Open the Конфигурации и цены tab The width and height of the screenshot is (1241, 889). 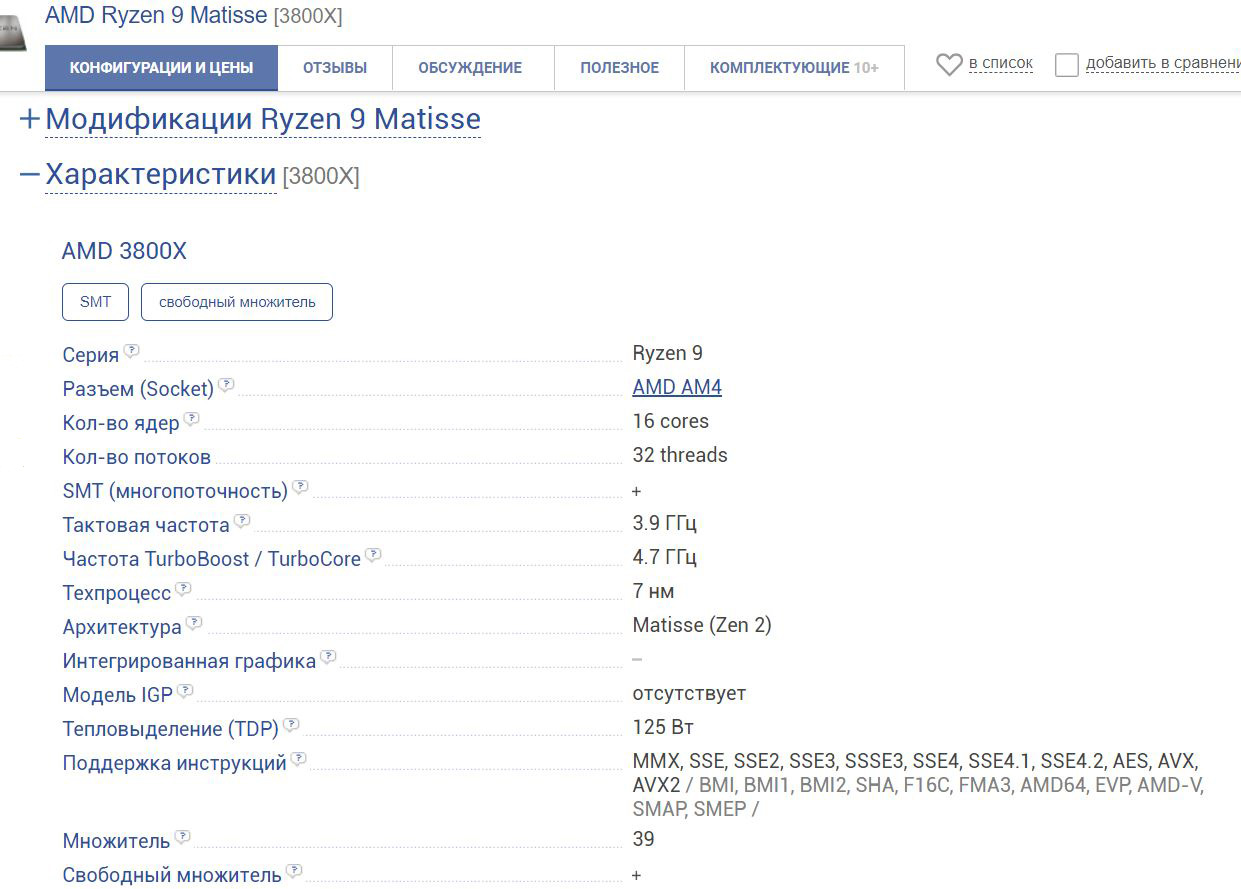click(x=161, y=68)
